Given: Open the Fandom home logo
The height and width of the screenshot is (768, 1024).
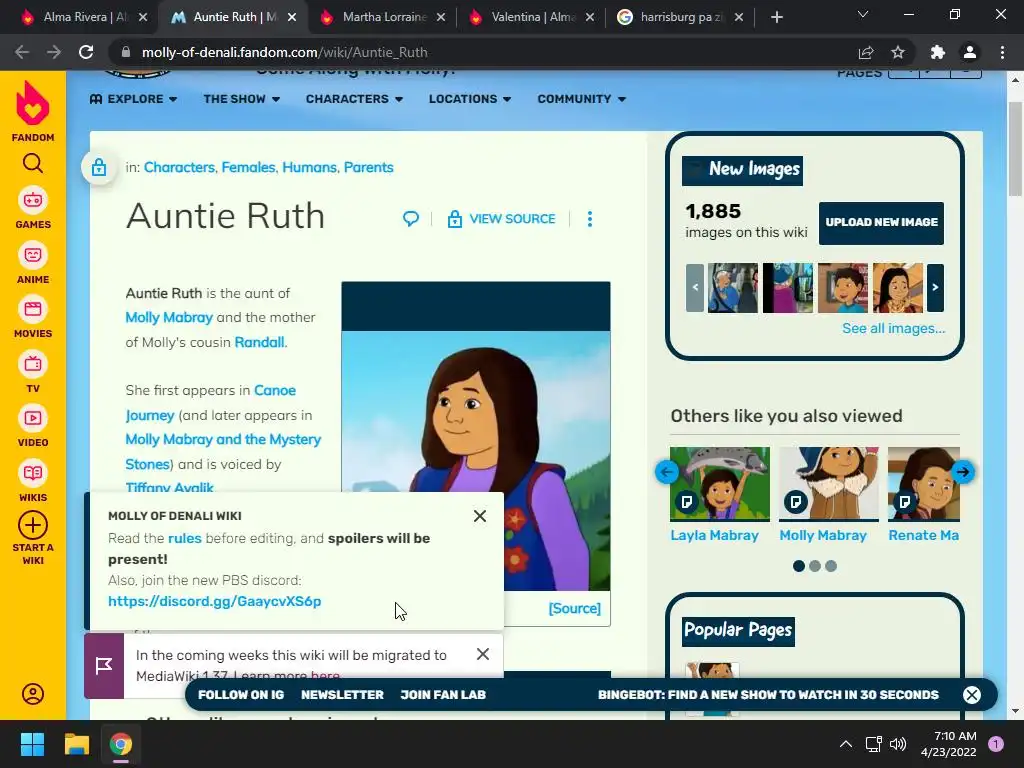Looking at the screenshot, I should click(33, 111).
